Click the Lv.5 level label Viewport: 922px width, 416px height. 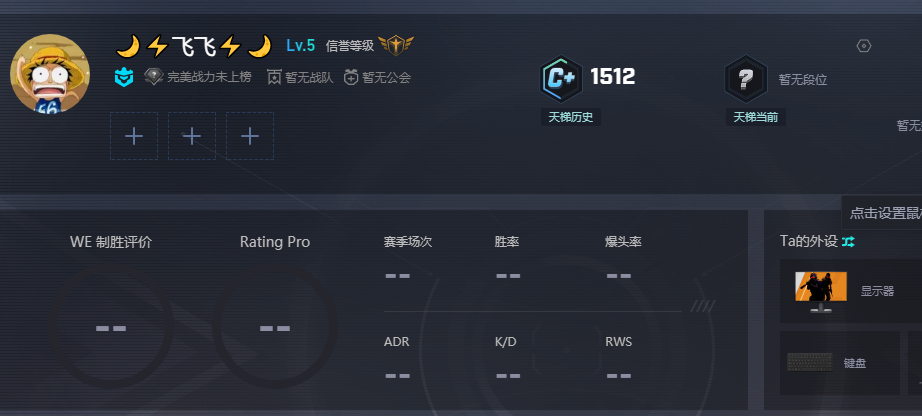point(300,45)
